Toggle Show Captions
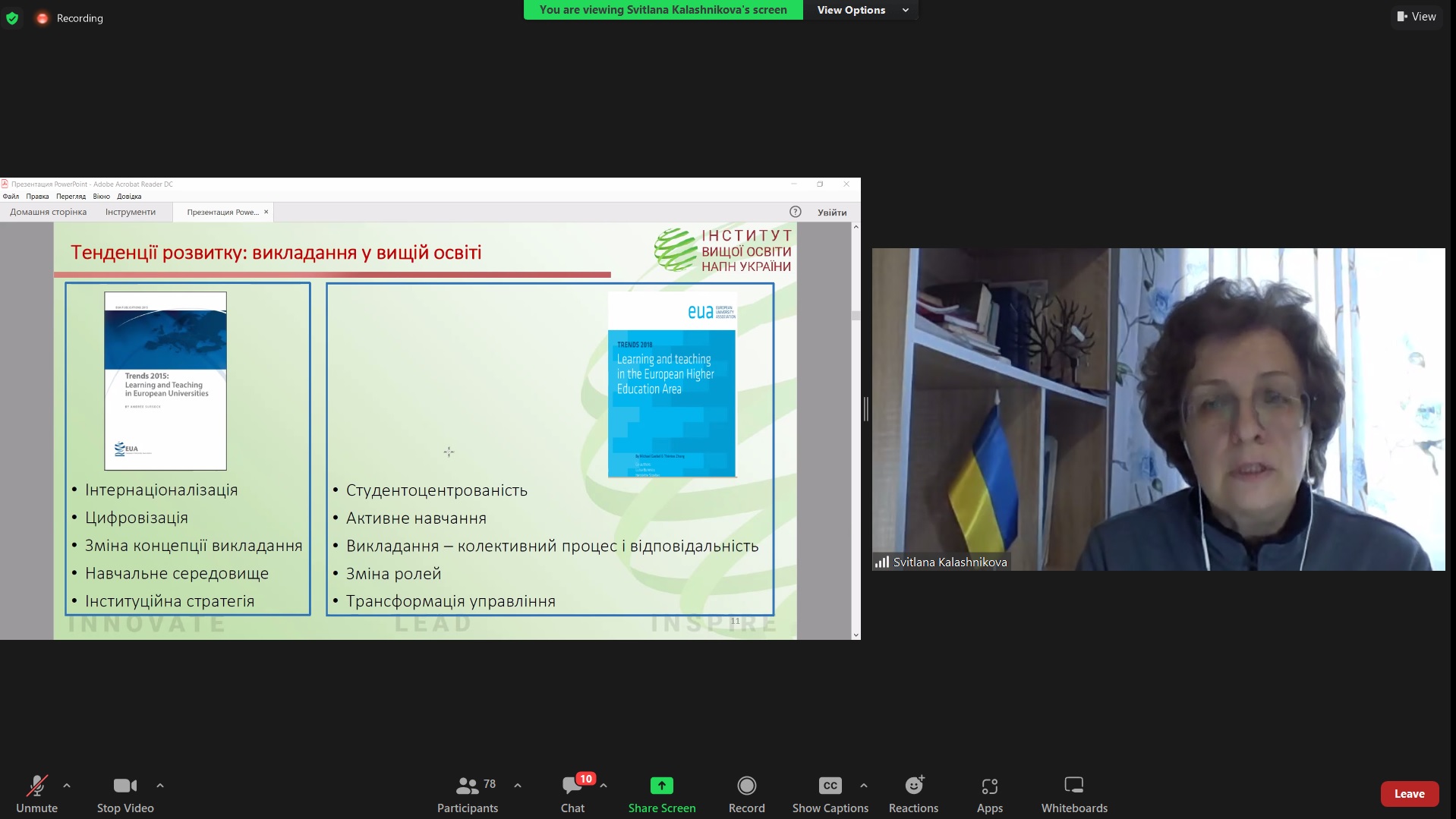 tap(830, 793)
